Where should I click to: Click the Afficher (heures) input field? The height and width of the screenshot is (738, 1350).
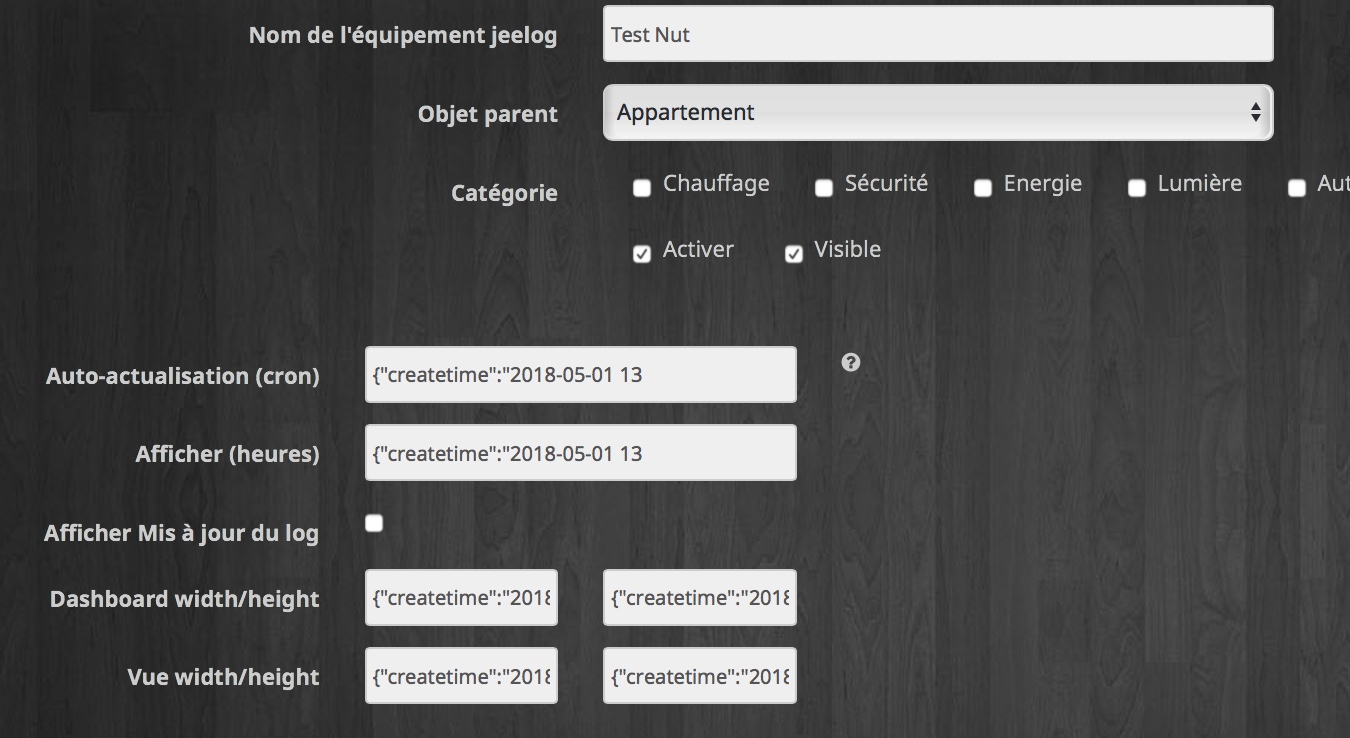581,453
